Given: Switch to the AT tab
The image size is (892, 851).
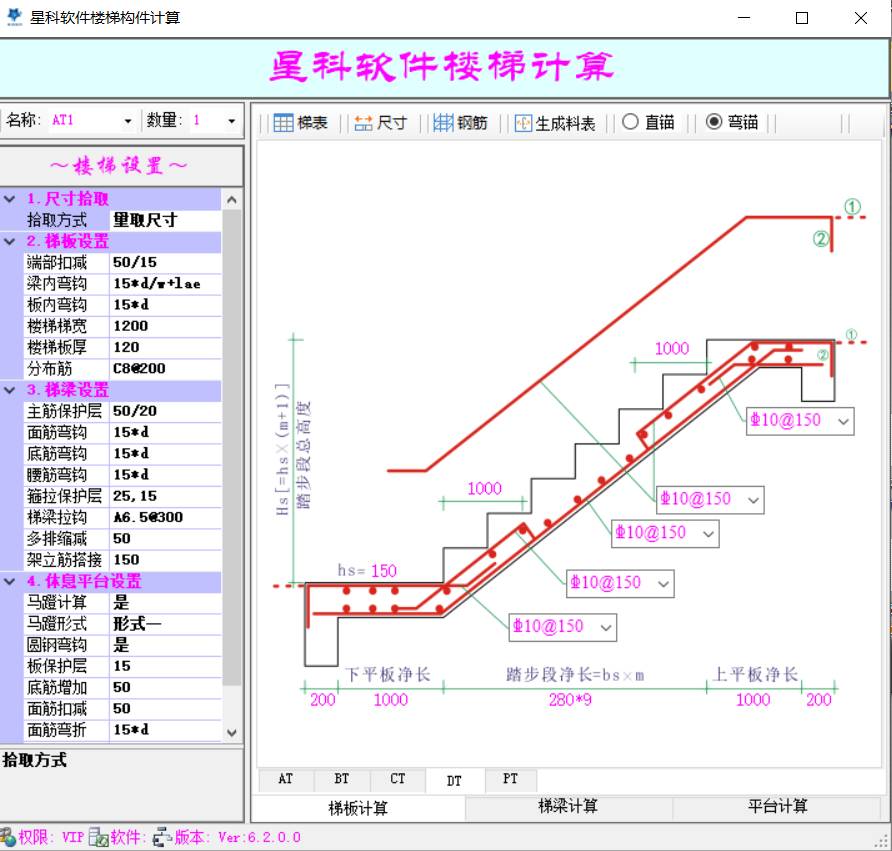Looking at the screenshot, I should (286, 779).
